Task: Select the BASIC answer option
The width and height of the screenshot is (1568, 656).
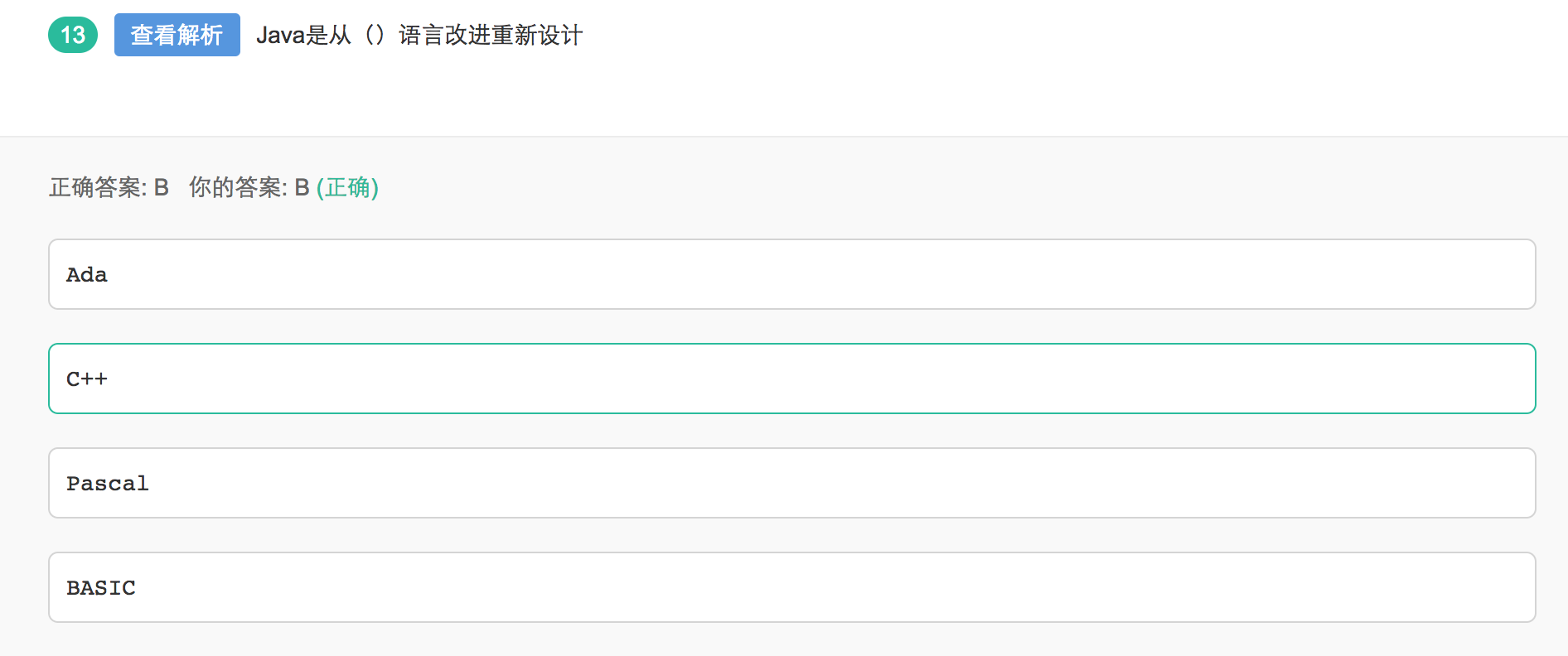Action: pos(792,587)
